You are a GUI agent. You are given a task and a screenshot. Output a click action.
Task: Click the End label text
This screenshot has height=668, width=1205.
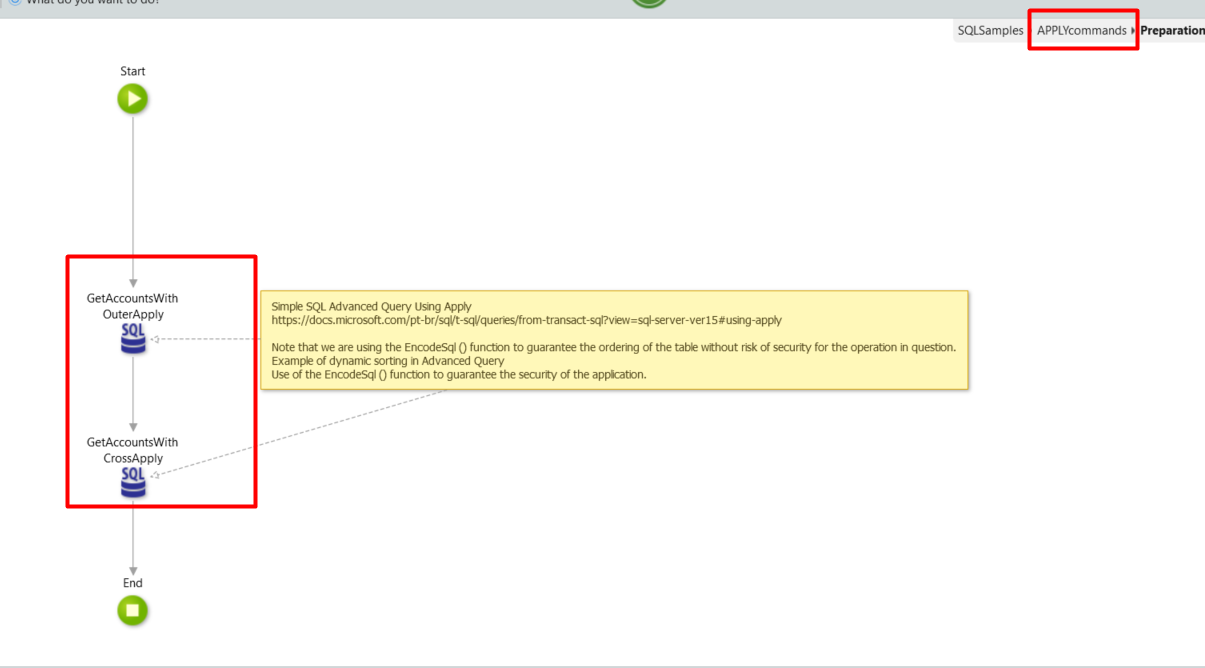132,583
